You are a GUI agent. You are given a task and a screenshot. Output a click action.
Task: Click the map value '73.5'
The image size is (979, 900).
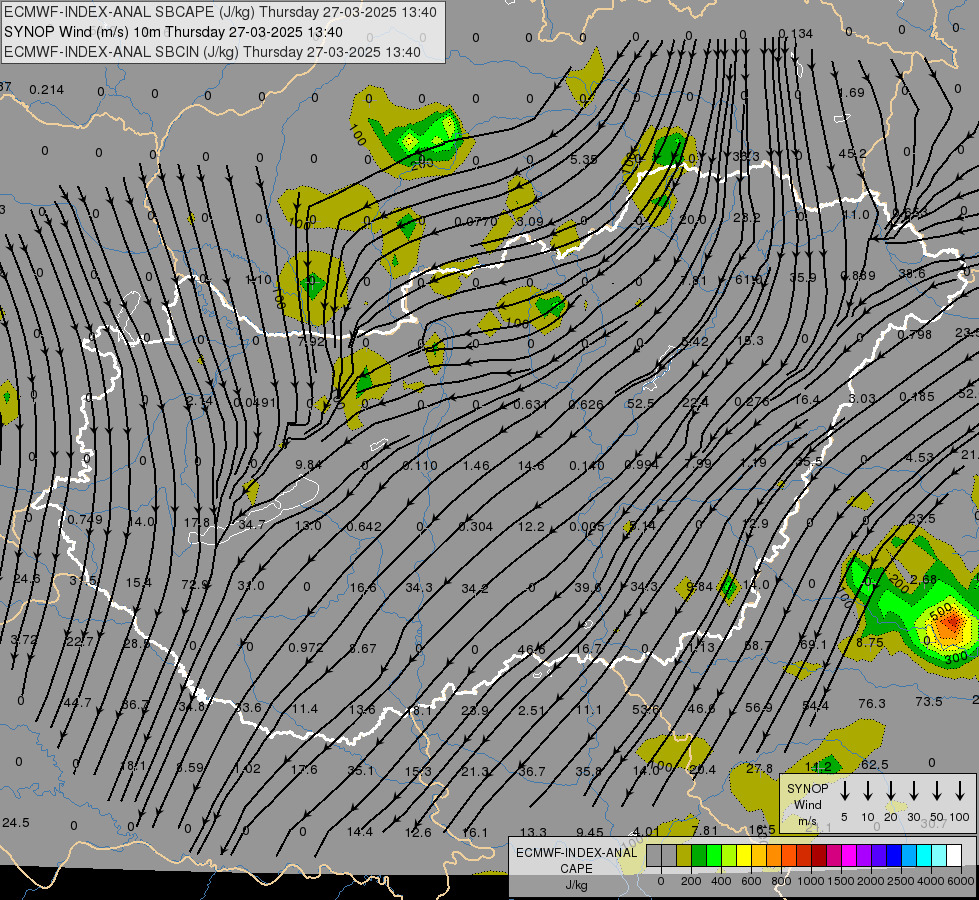point(928,701)
